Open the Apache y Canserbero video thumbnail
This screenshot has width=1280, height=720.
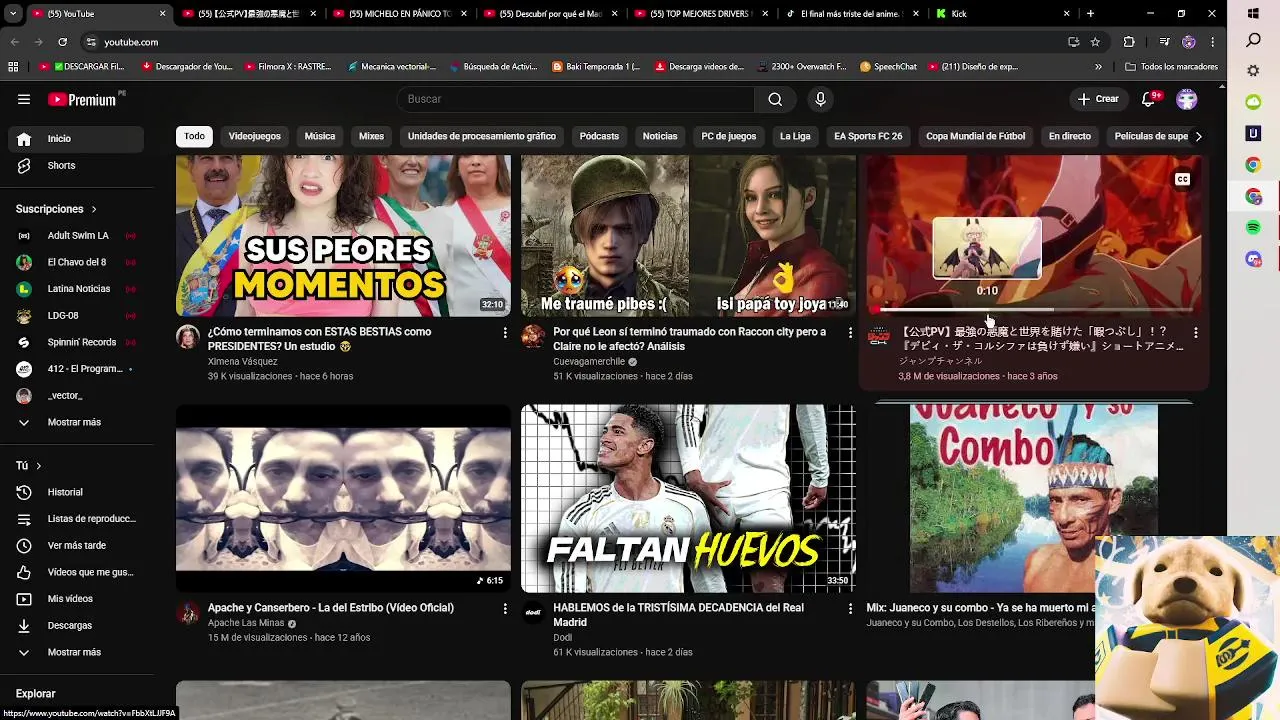tap(343, 499)
